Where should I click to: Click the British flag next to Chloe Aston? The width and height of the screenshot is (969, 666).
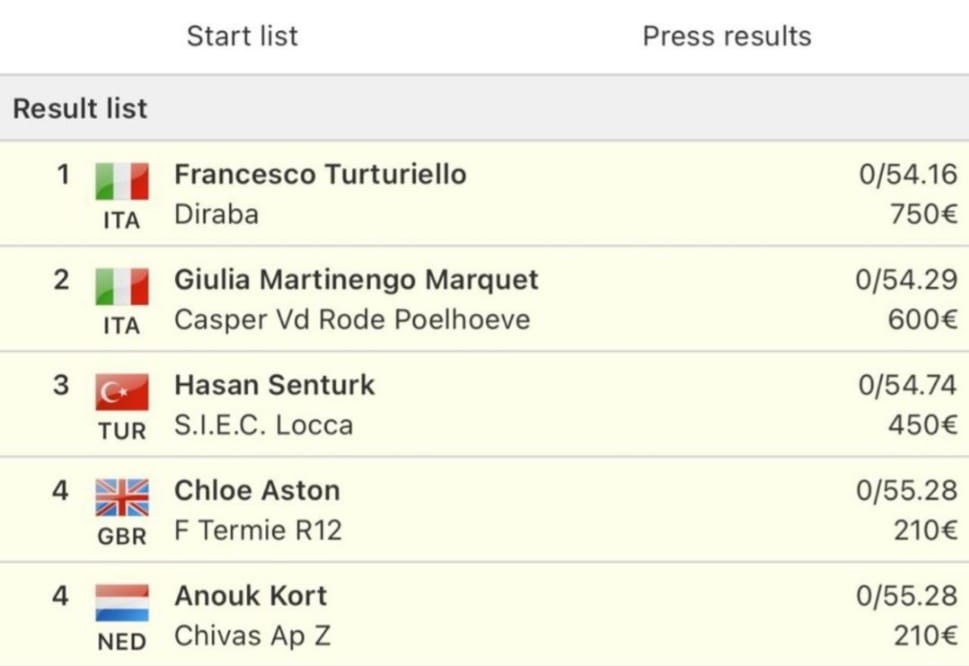pyautogui.click(x=122, y=497)
